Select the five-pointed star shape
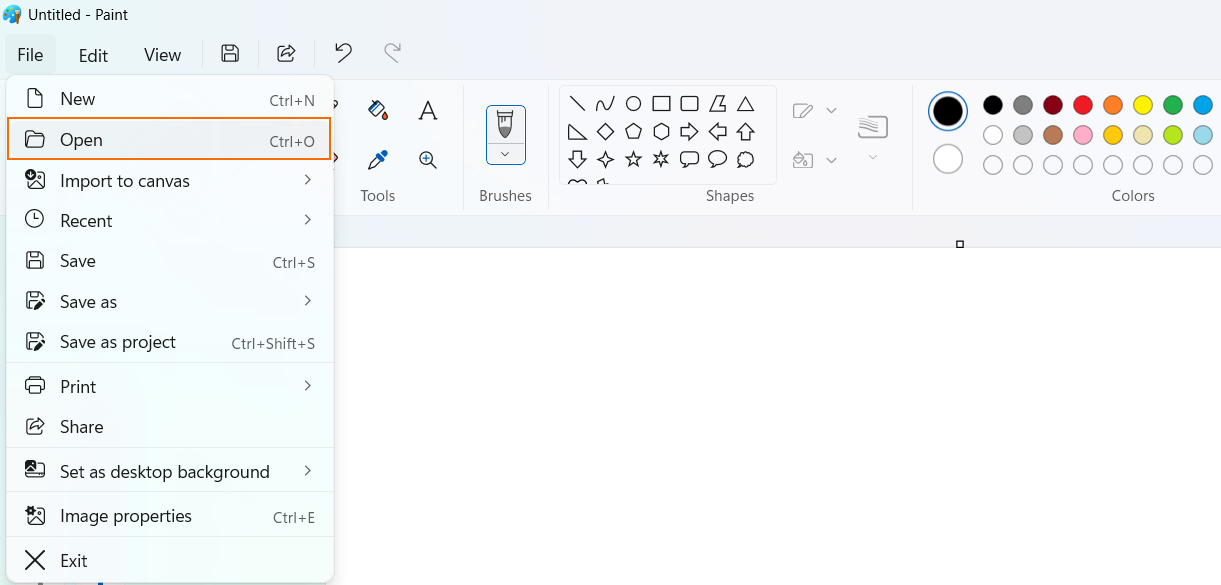 (632, 159)
